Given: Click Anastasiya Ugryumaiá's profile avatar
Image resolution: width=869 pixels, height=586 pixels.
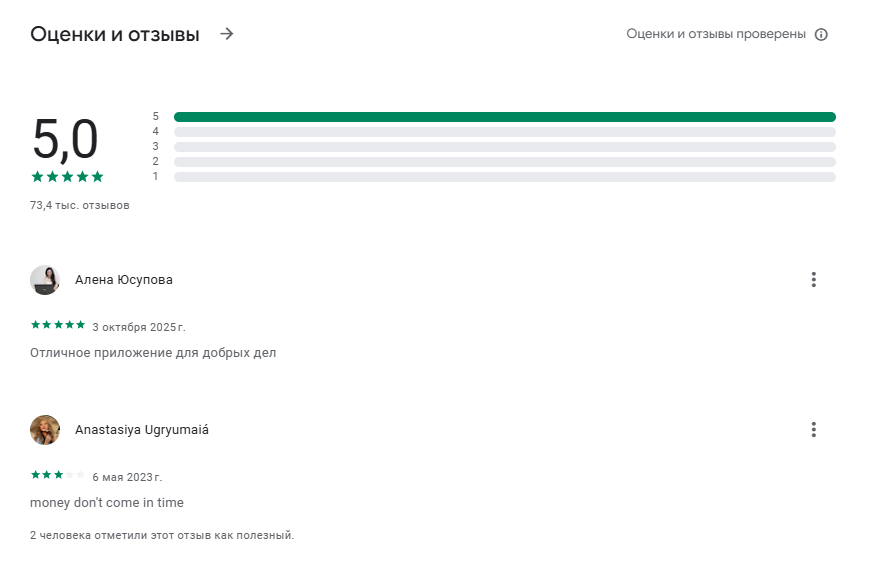Looking at the screenshot, I should pos(45,430).
